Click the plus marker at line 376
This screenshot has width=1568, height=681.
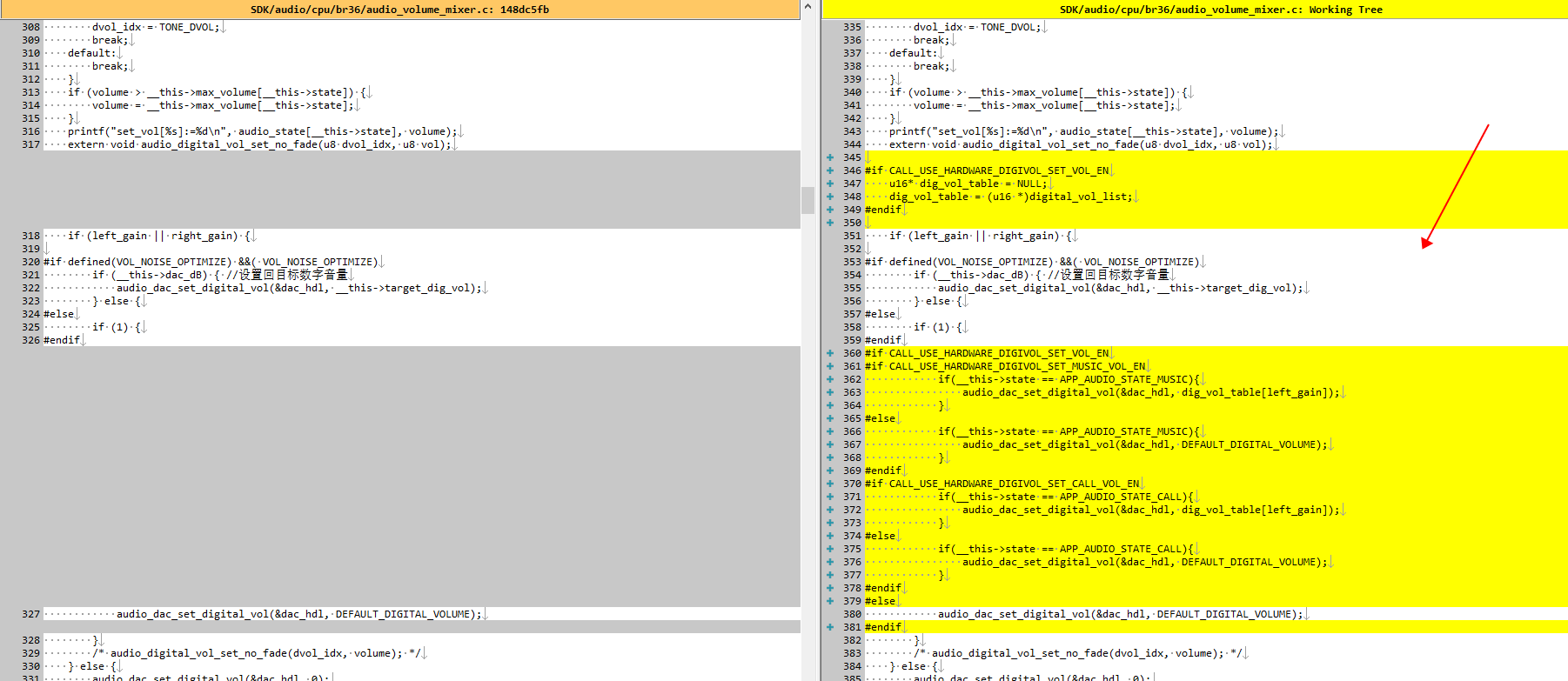coord(830,562)
